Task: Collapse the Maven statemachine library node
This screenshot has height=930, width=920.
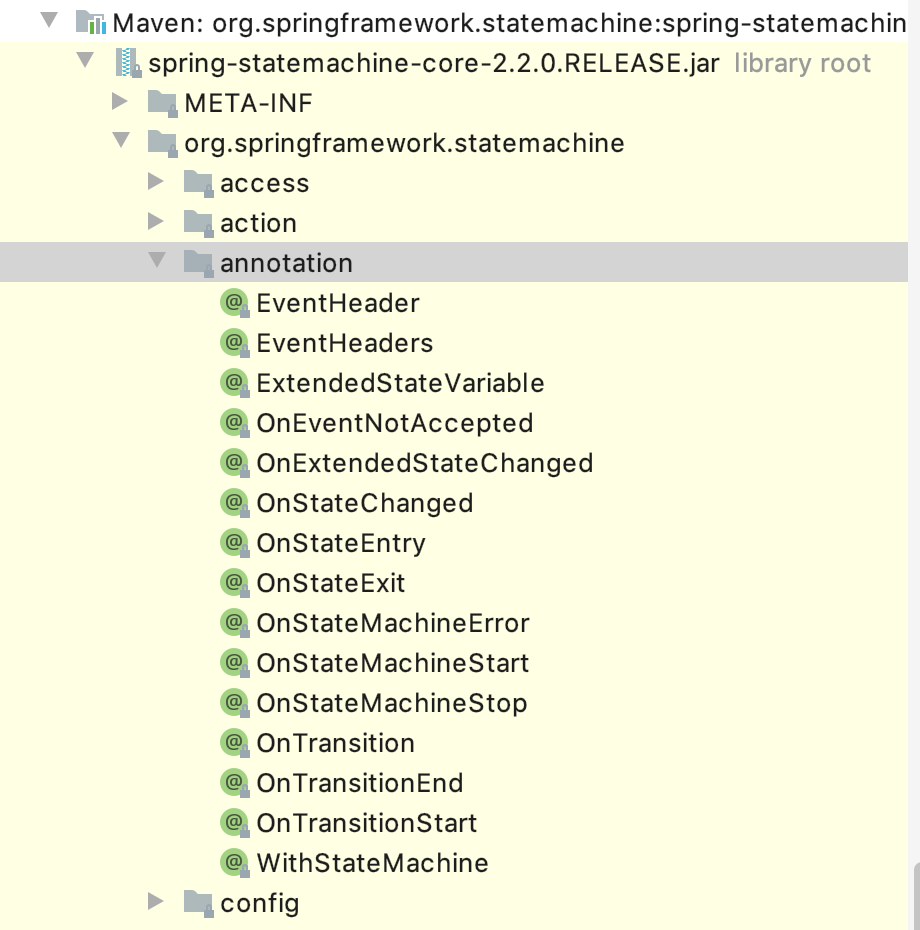Action: click(49, 20)
